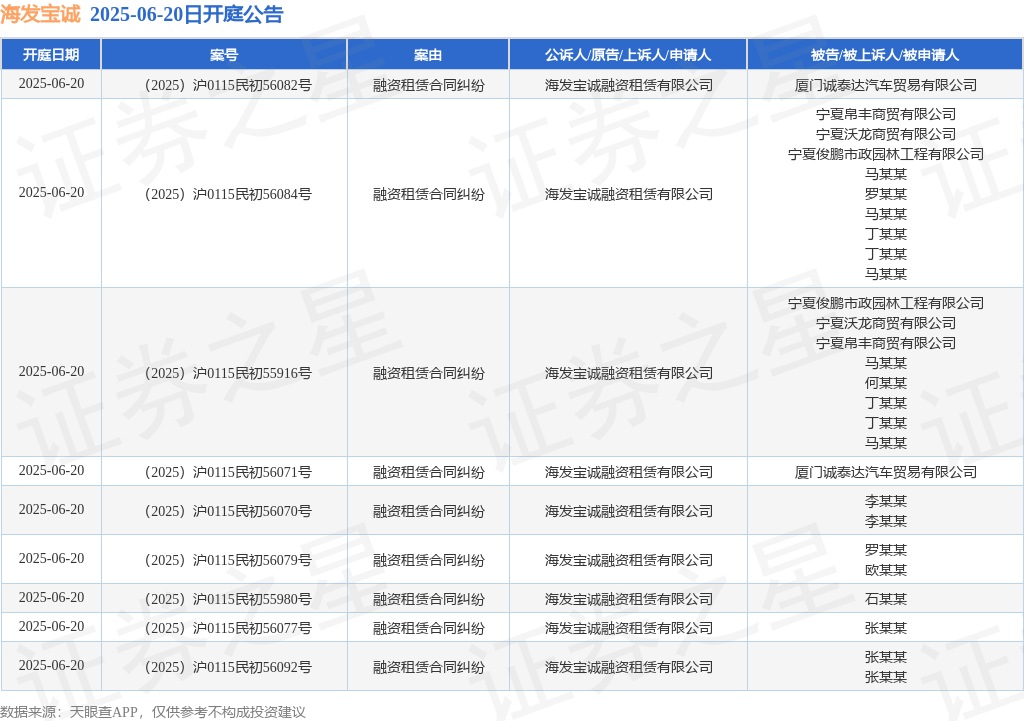Click case number （2025）沪0115民初56092号
The width and height of the screenshot is (1024, 721).
[x=225, y=667]
